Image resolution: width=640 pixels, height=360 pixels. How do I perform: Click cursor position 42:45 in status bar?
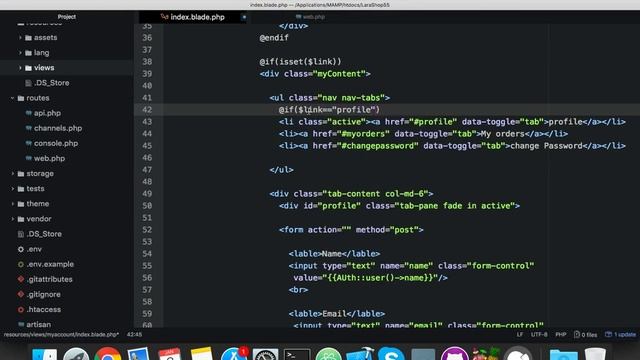(x=134, y=335)
